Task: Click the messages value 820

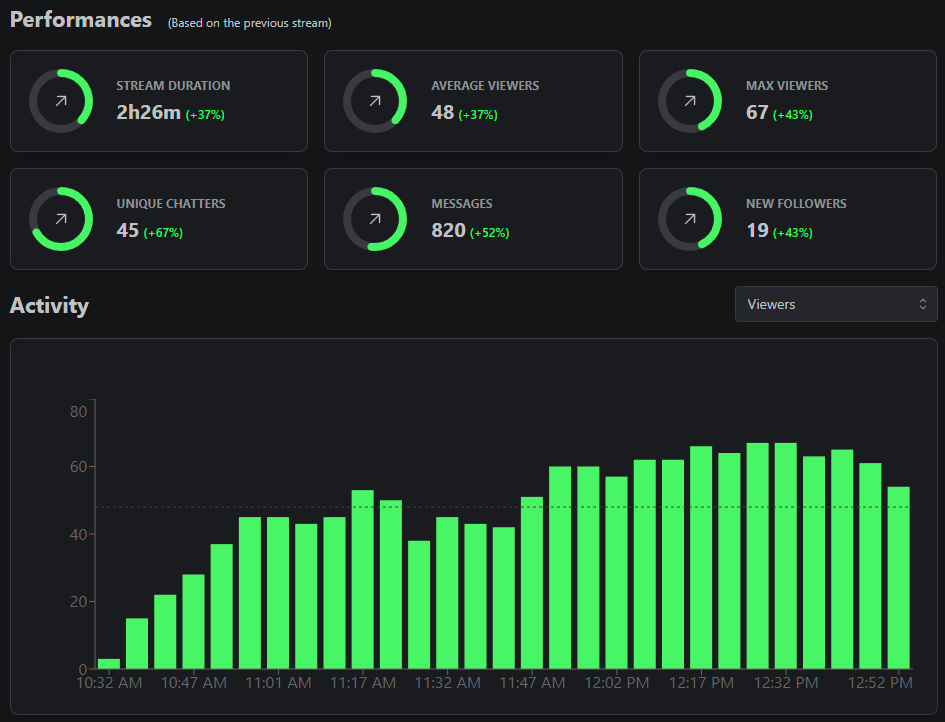Action: pos(448,230)
